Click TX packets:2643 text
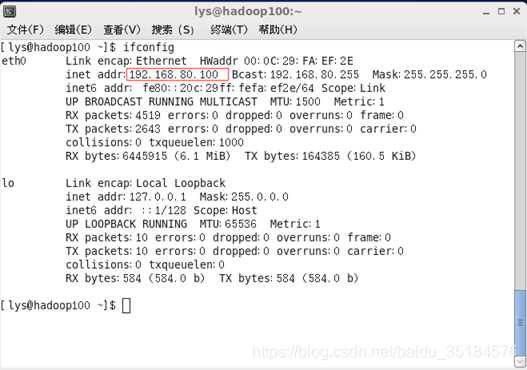This screenshot has height=370, width=527. [x=113, y=129]
